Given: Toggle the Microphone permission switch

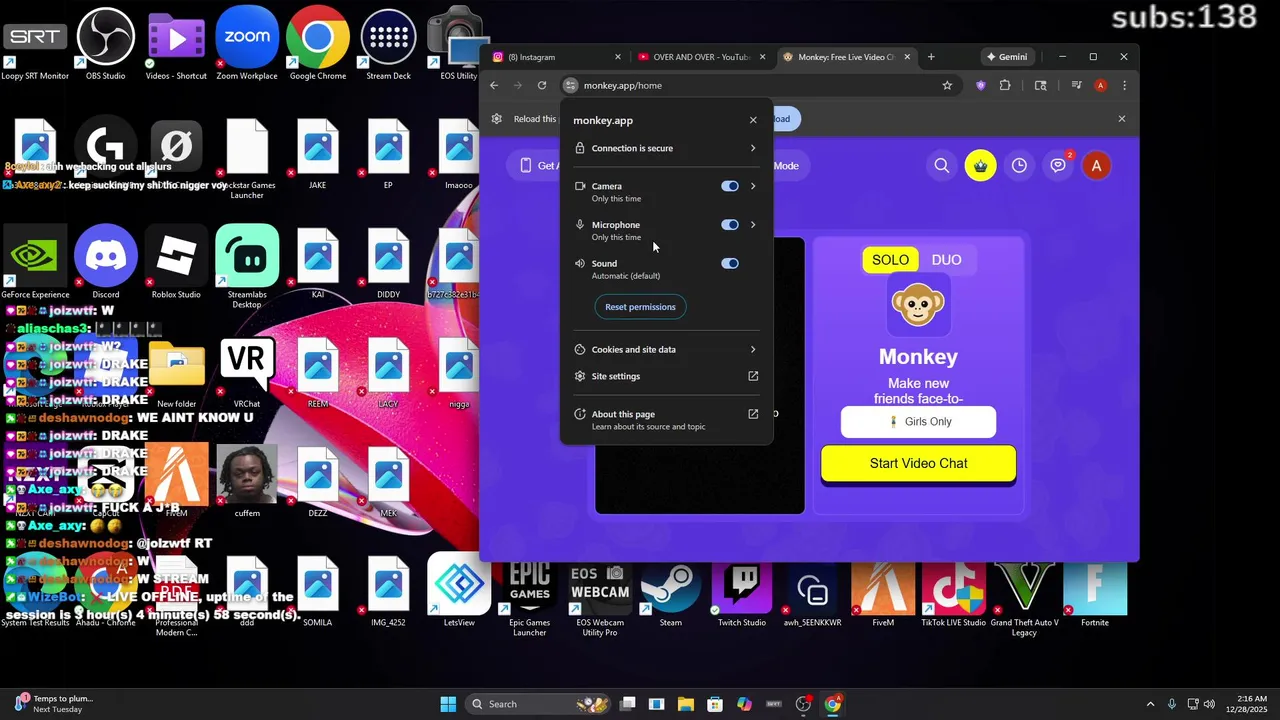Looking at the screenshot, I should point(730,225).
